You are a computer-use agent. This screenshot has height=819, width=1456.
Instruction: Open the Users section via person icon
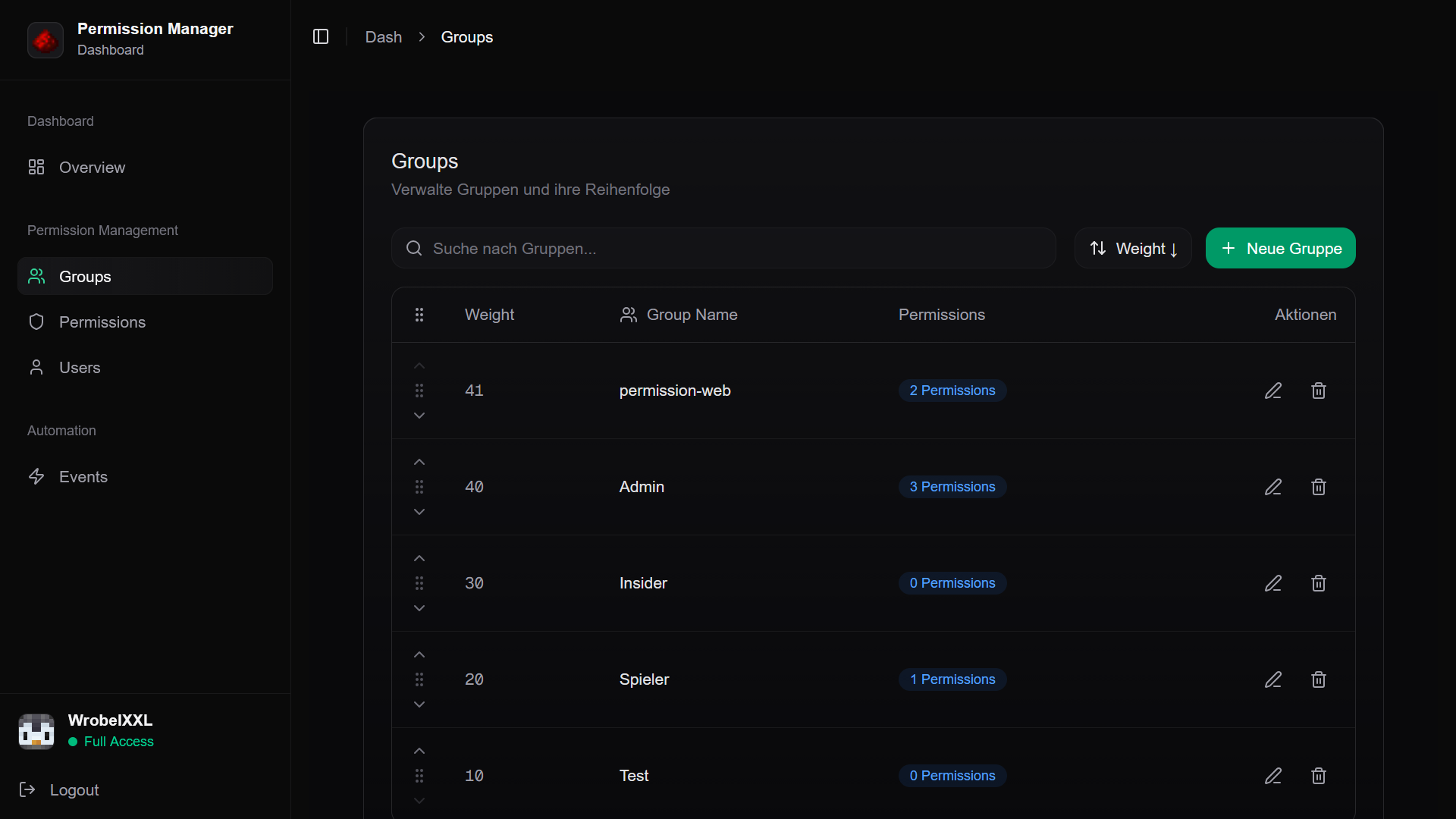pos(36,367)
